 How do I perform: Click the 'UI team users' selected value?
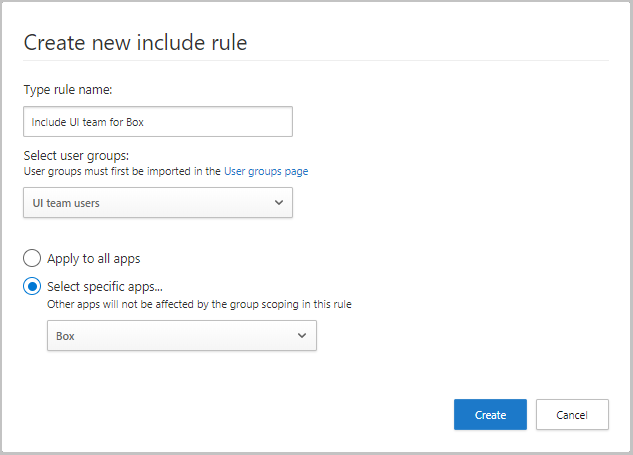pos(66,203)
